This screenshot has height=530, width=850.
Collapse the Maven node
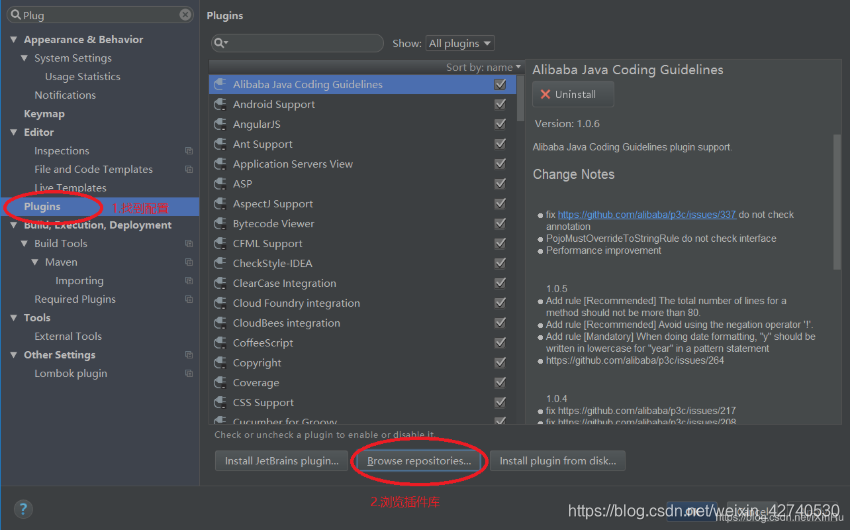click(x=35, y=262)
